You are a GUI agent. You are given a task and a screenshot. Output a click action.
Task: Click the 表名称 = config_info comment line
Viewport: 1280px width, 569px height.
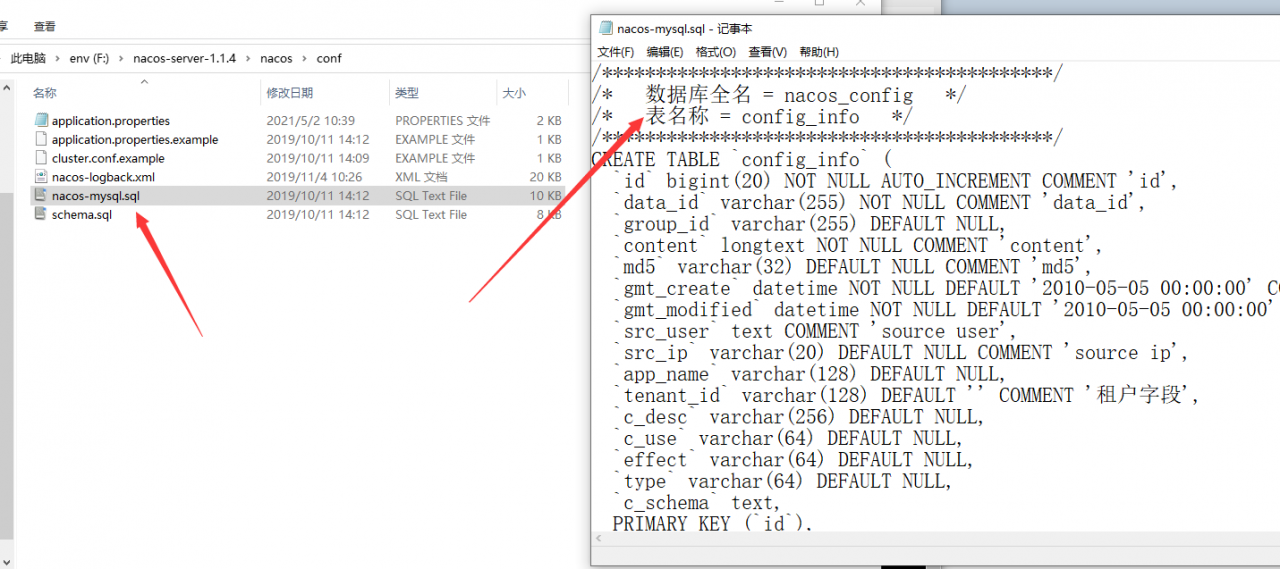[752, 117]
